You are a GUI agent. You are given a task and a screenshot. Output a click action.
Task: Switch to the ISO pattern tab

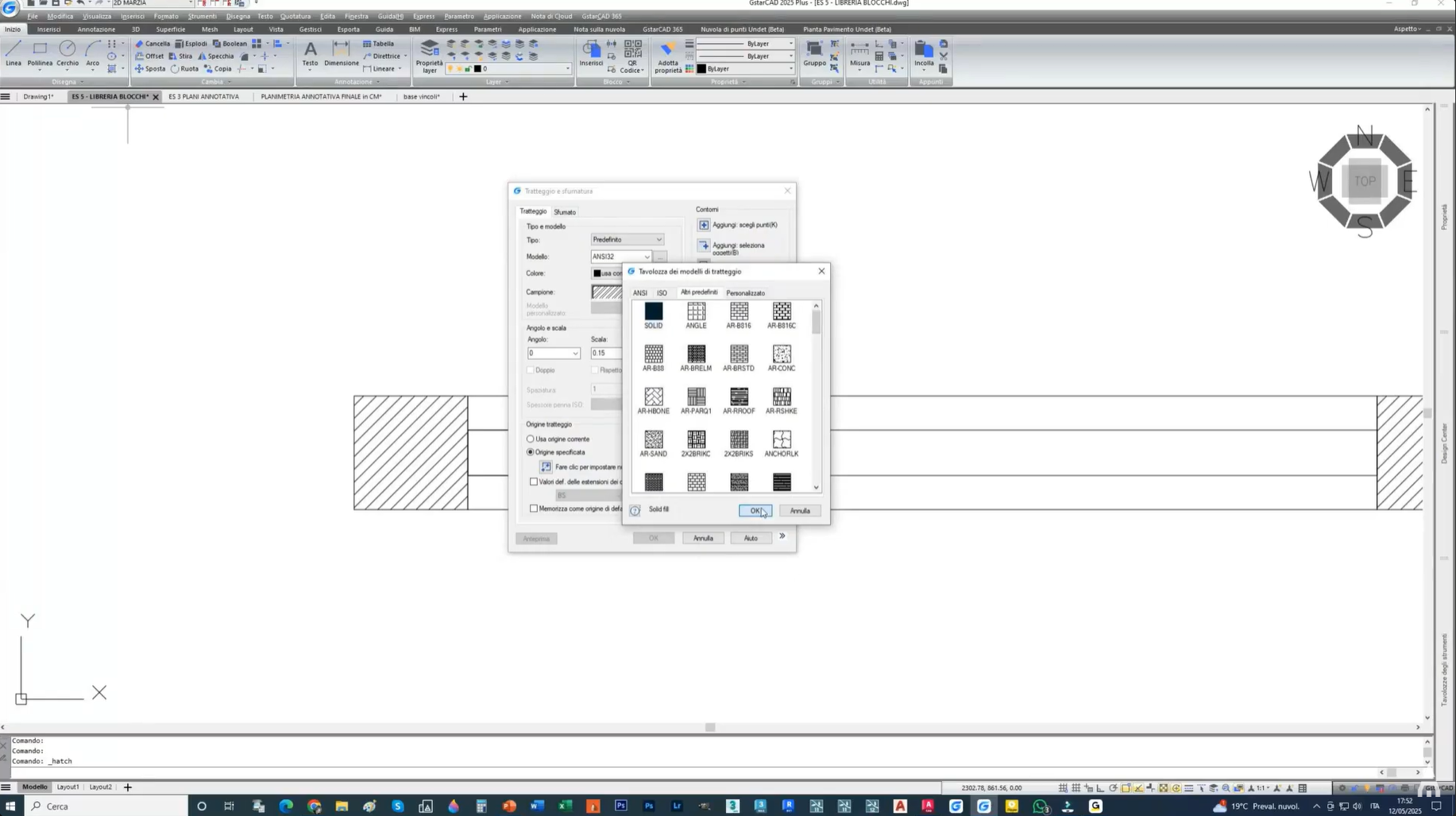click(662, 293)
